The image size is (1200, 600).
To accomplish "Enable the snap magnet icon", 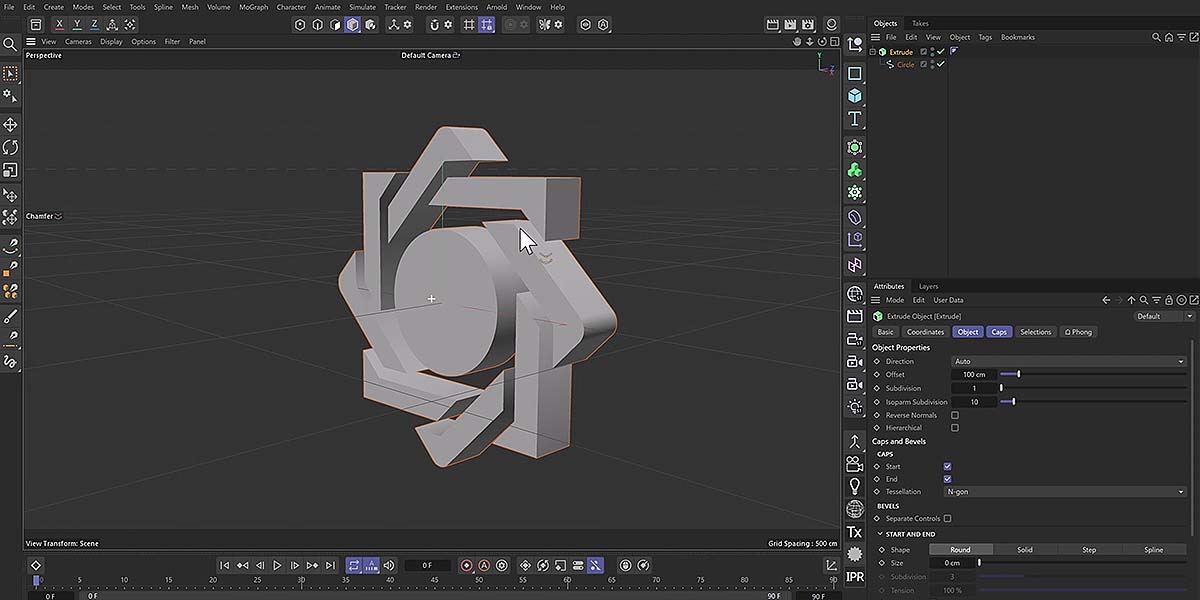I will coord(433,24).
